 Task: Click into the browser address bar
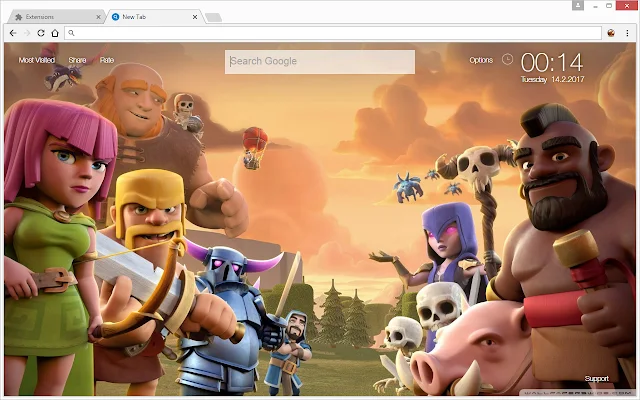click(333, 33)
